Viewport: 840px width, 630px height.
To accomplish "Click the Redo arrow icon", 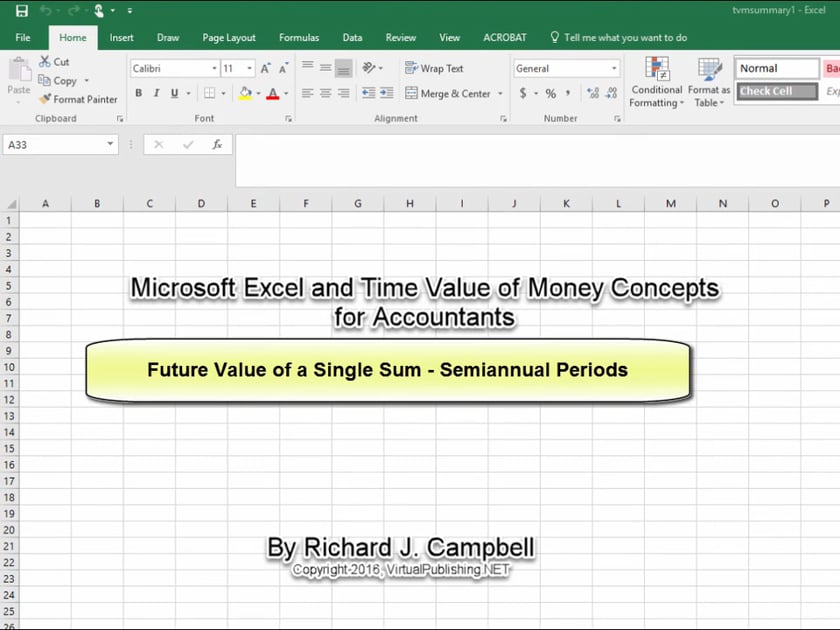I will (73, 11).
